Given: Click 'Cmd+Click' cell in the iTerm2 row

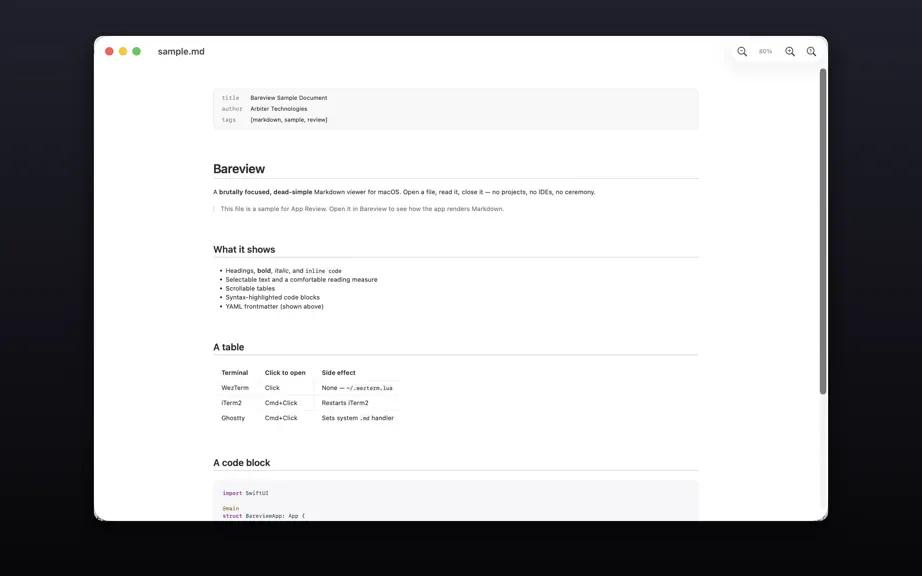Looking at the screenshot, I should tap(281, 403).
